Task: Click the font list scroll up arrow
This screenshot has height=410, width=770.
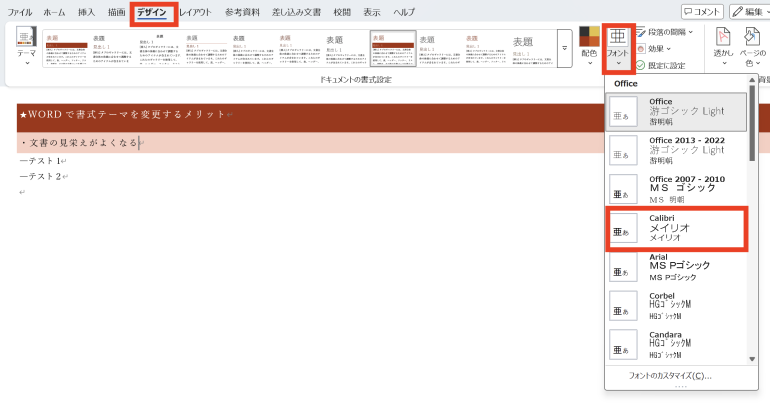Action: tap(752, 80)
